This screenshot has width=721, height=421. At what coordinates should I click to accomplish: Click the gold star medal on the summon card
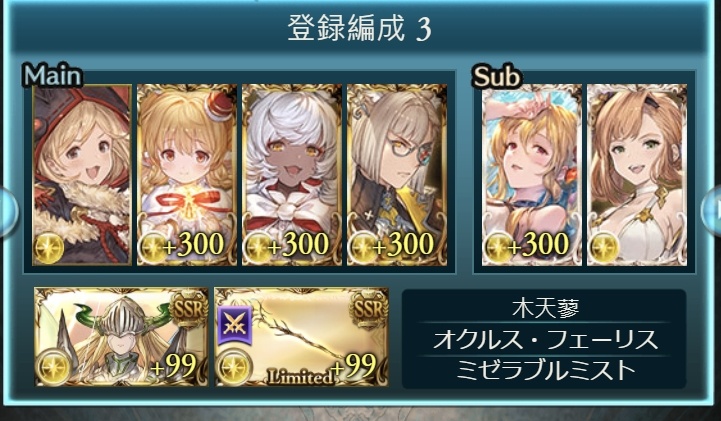(x=54, y=369)
